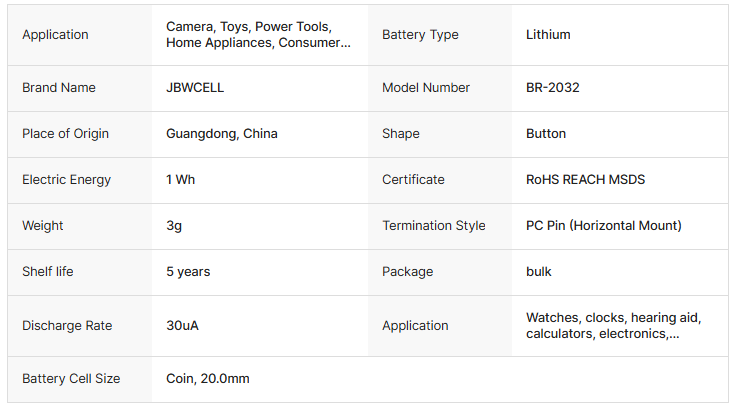The image size is (732, 405).
Task: Click the Termination Style label
Action: click(433, 226)
